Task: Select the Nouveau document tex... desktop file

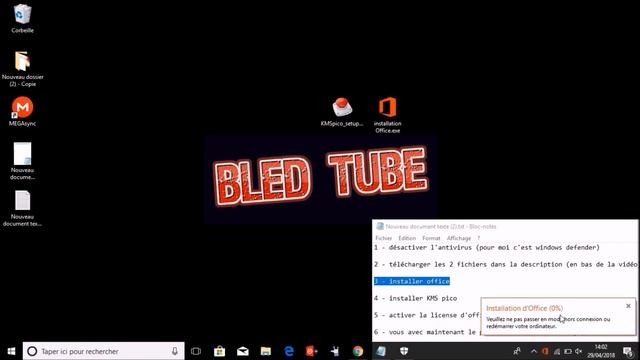Action: click(x=22, y=208)
